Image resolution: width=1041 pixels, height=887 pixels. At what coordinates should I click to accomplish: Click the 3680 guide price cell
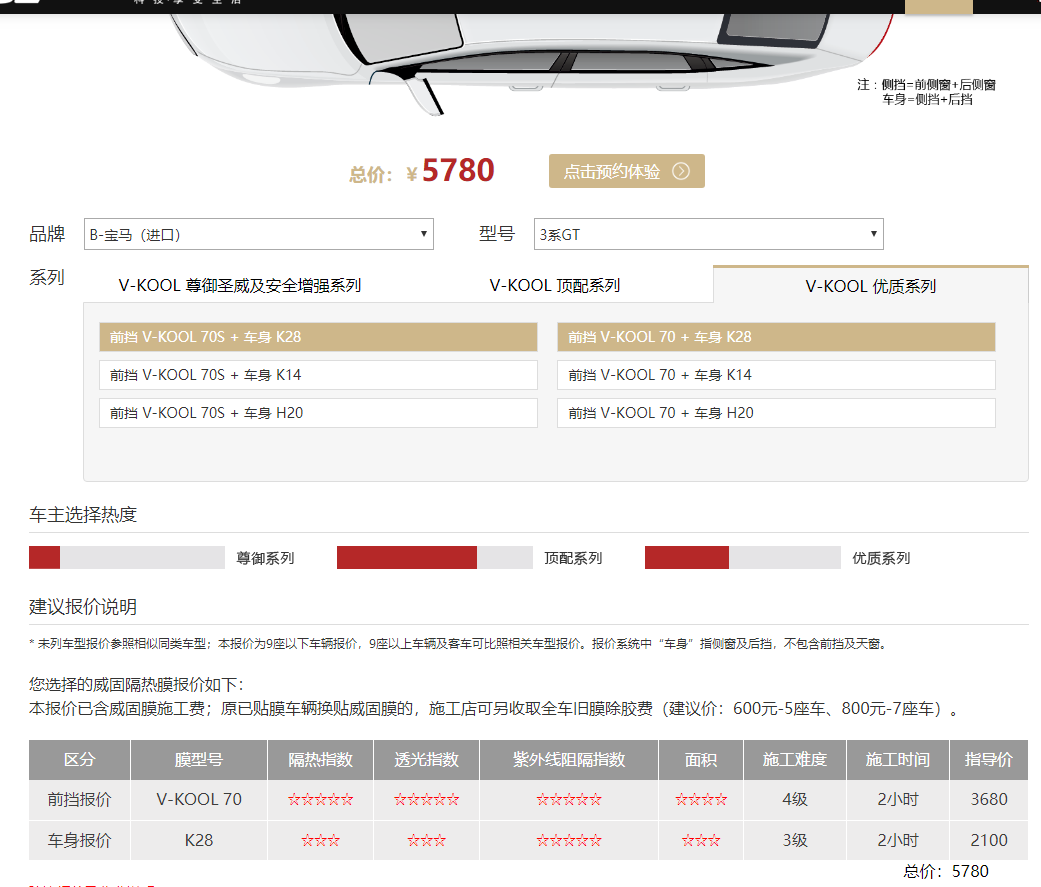pos(989,799)
